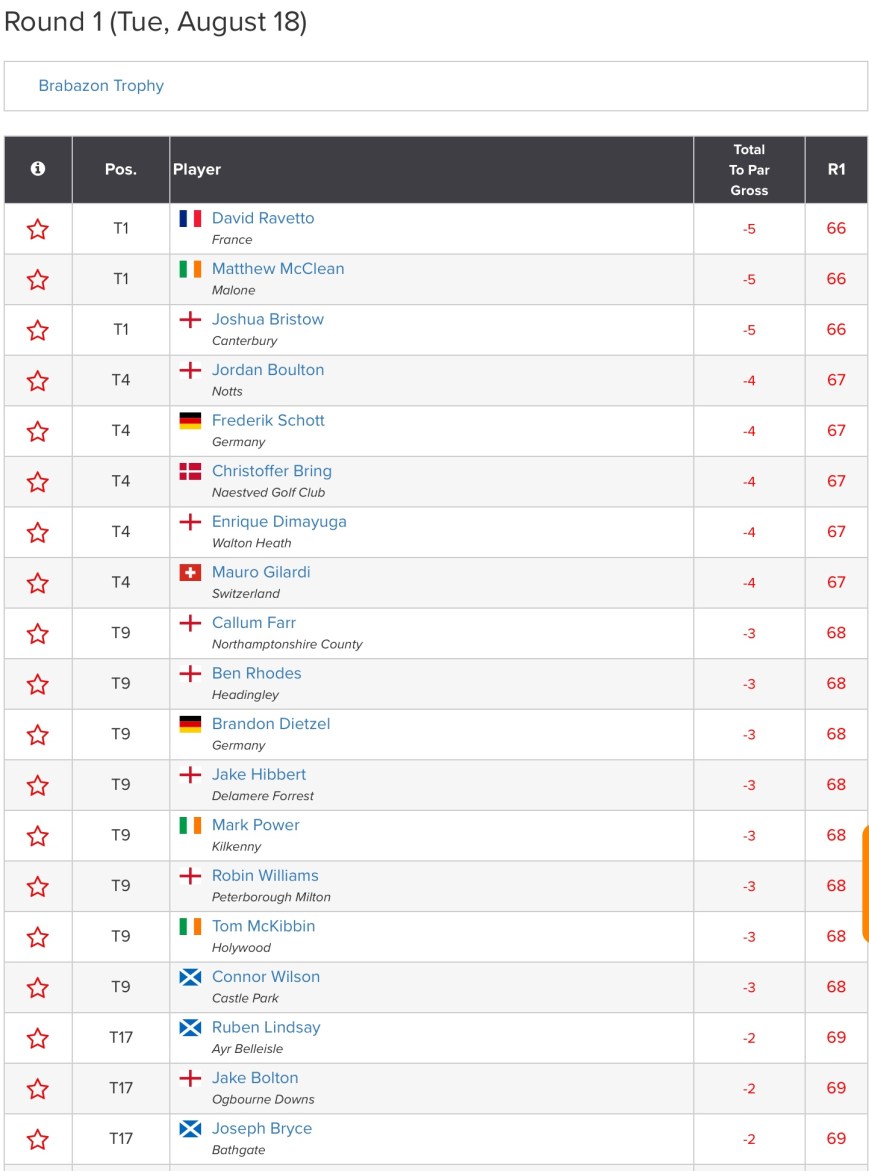
Task: Sort by the Pos. column header
Action: coord(121,169)
